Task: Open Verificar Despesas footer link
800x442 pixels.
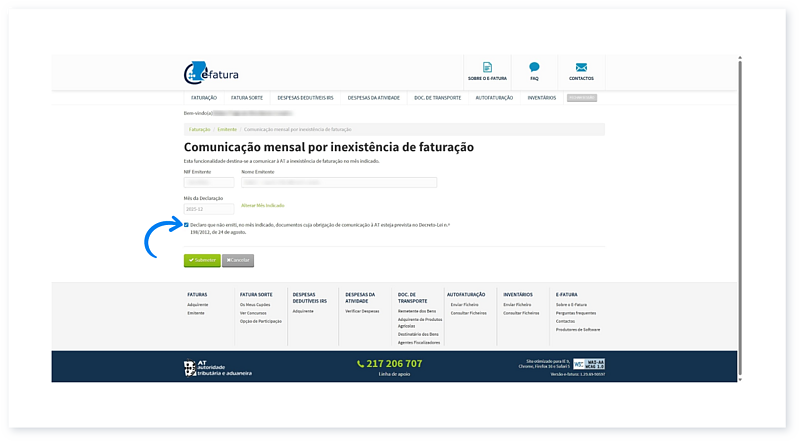Action: [x=362, y=311]
